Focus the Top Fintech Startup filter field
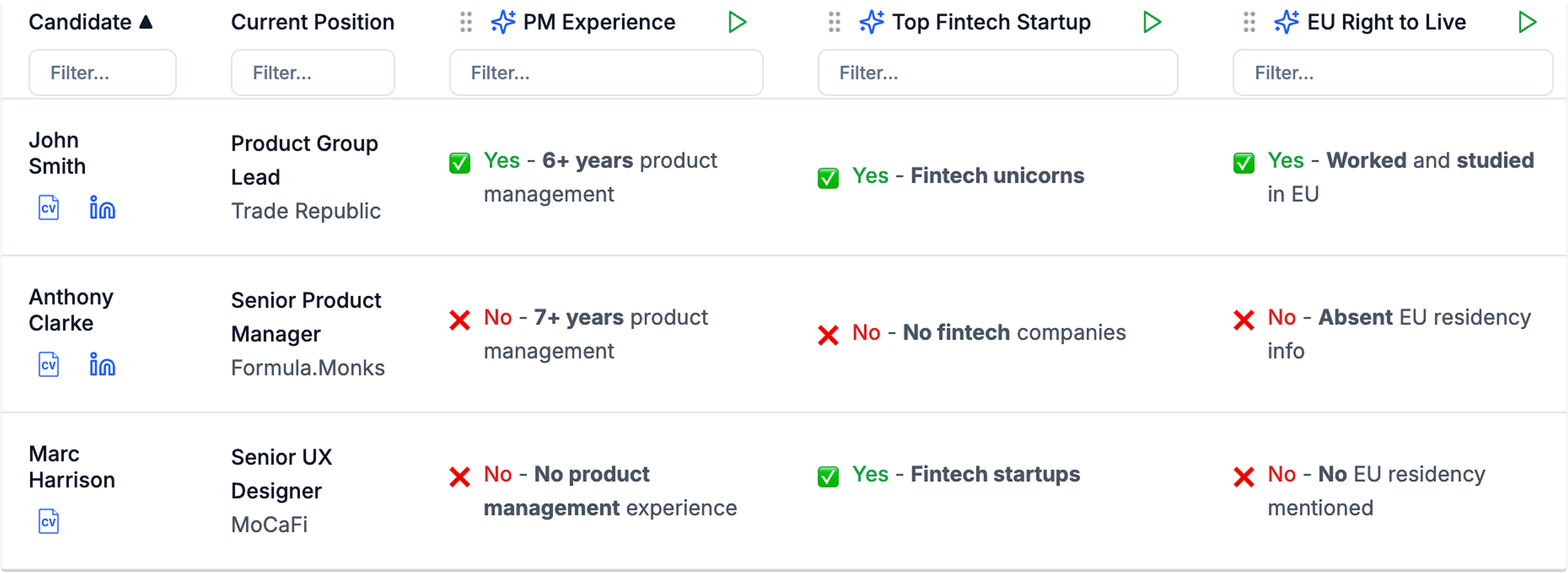The height and width of the screenshot is (573, 1568). click(998, 73)
